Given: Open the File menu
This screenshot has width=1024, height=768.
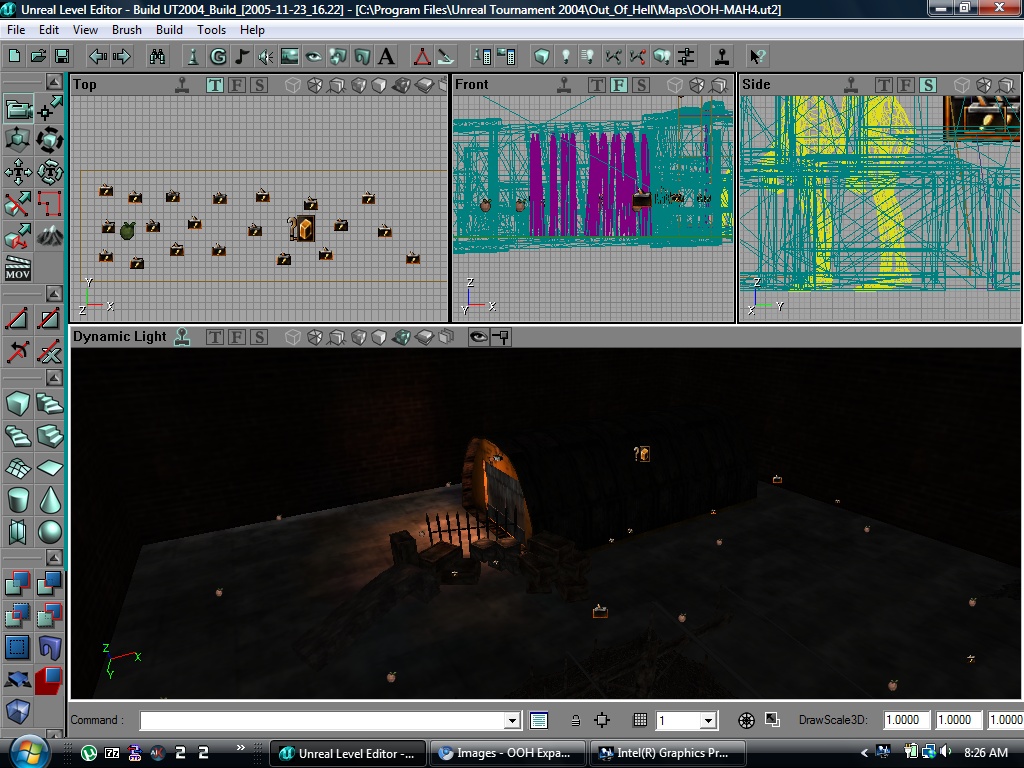Looking at the screenshot, I should tap(16, 30).
